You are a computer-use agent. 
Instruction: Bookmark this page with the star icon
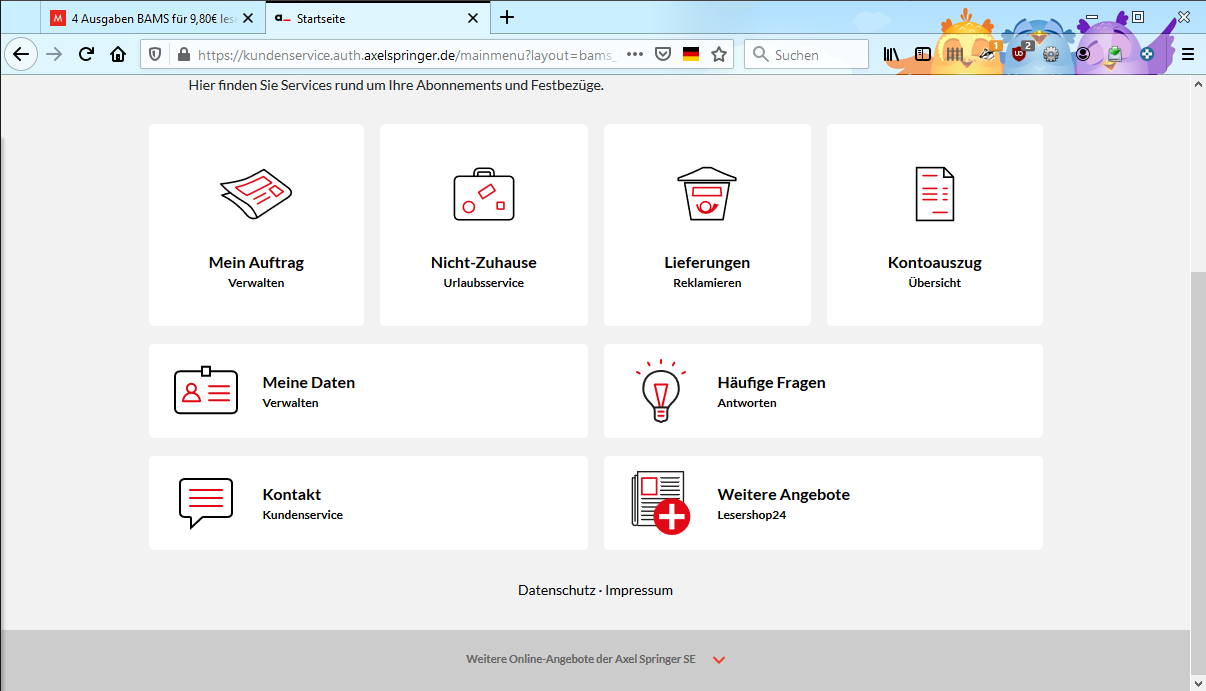718,55
